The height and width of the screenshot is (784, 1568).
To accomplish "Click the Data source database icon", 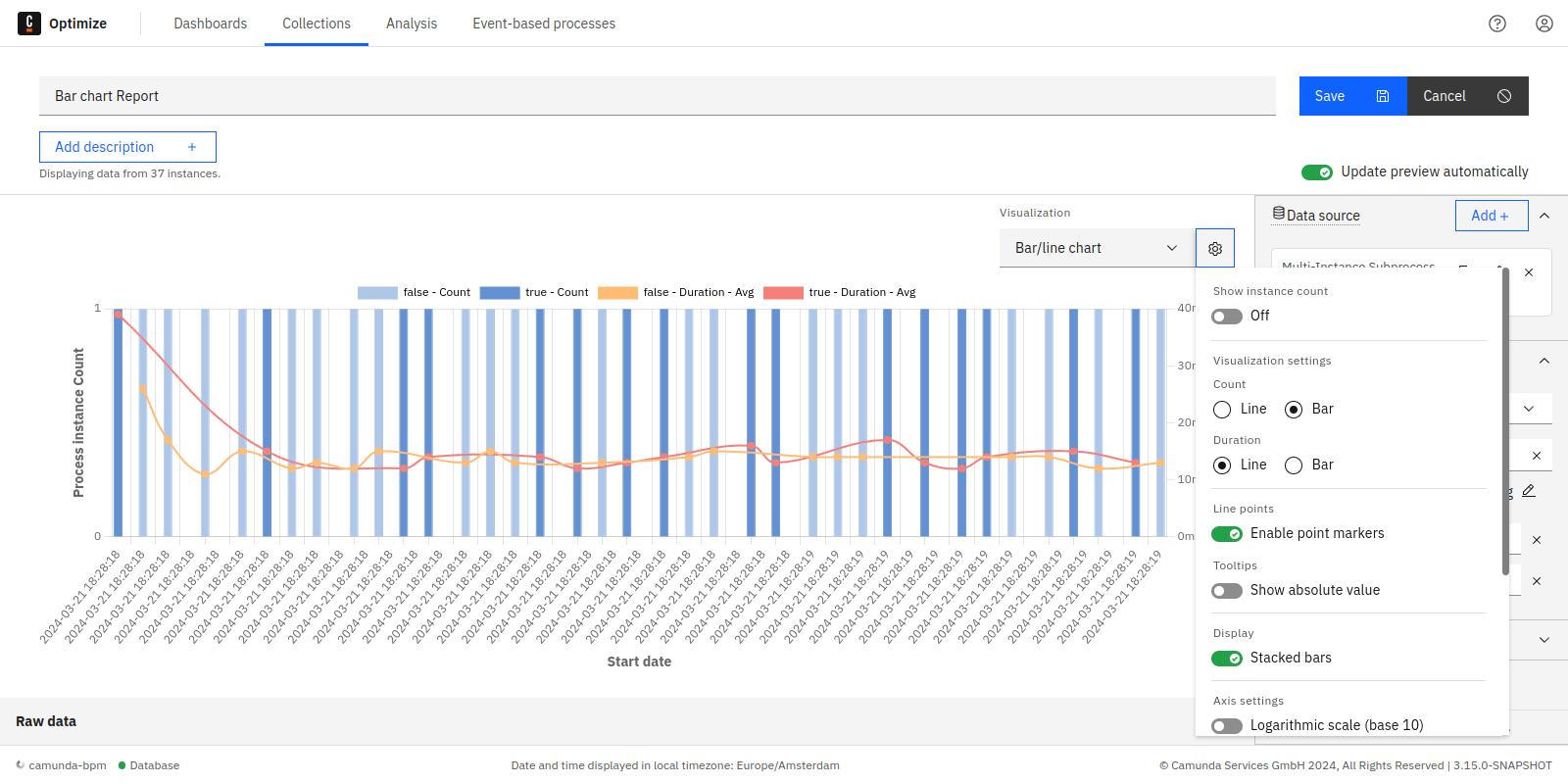I will (x=1278, y=214).
